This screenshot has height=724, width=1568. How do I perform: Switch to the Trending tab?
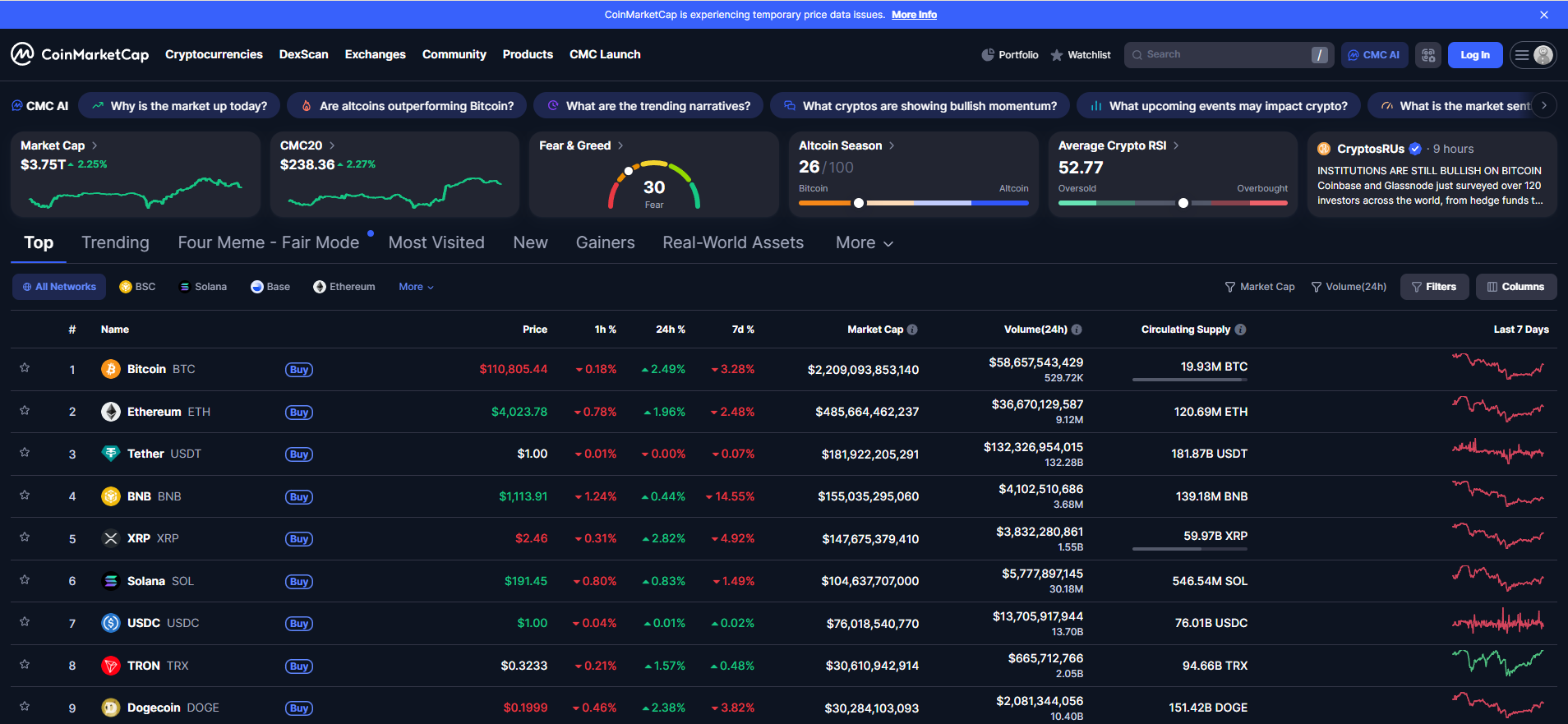point(115,243)
